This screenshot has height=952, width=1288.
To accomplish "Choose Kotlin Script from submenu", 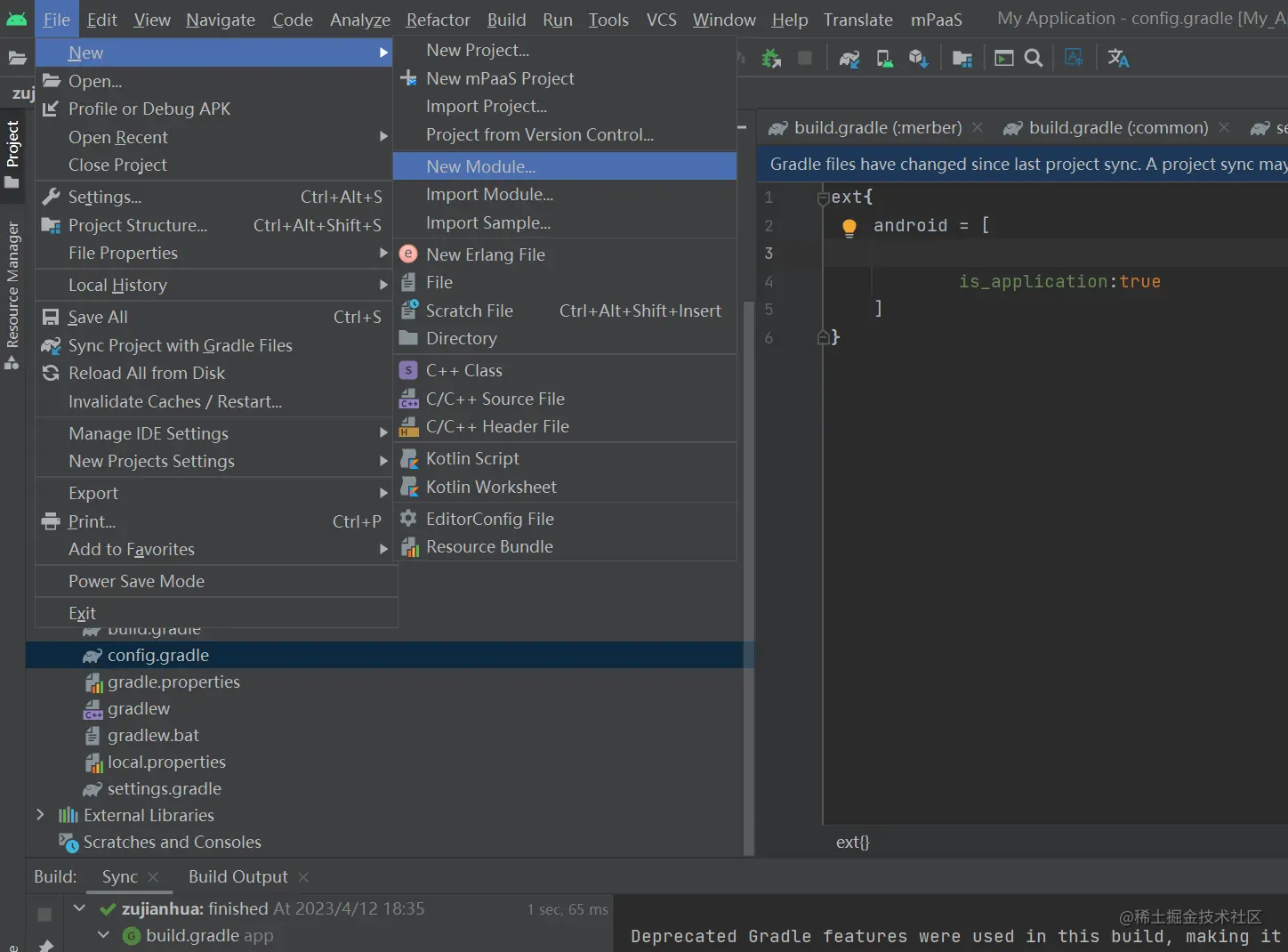I will tap(565, 458).
